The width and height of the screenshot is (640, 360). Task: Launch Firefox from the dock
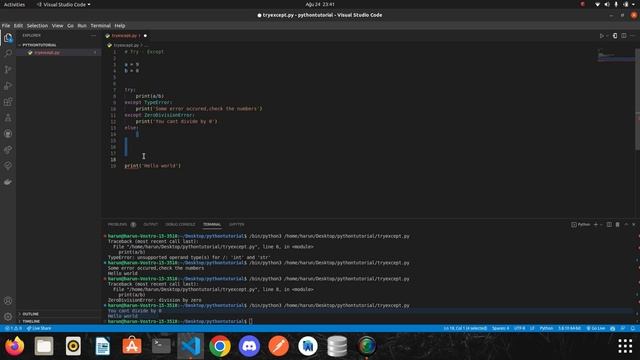[x=15, y=346]
